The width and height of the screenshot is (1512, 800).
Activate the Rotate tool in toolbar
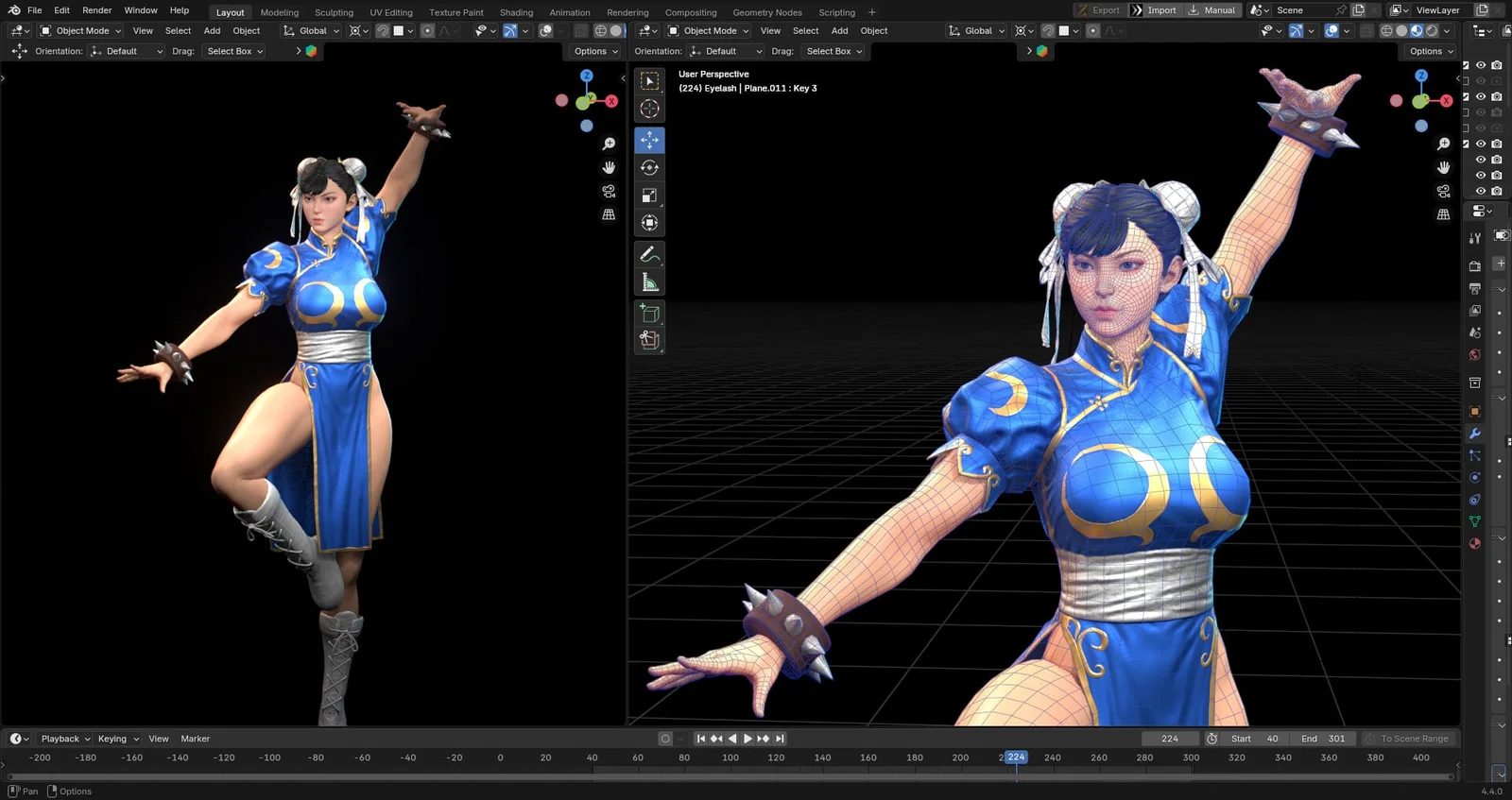649,167
